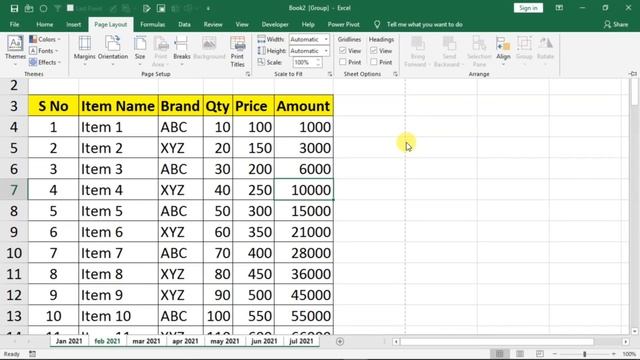Open the Scale to Fit dialog launcher
The width and height of the screenshot is (640, 360).
click(330, 74)
